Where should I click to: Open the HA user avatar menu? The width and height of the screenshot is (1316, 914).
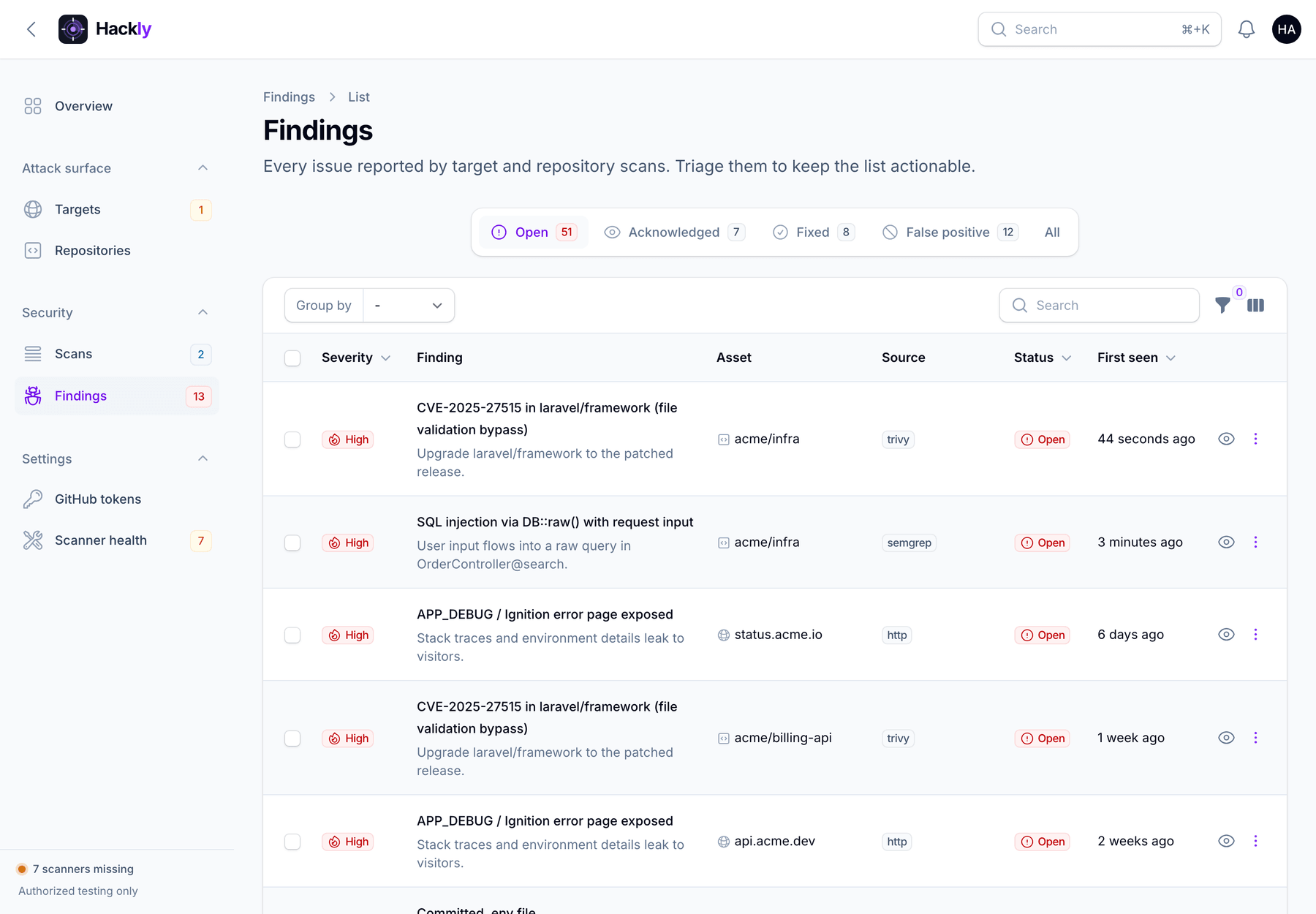(x=1287, y=29)
